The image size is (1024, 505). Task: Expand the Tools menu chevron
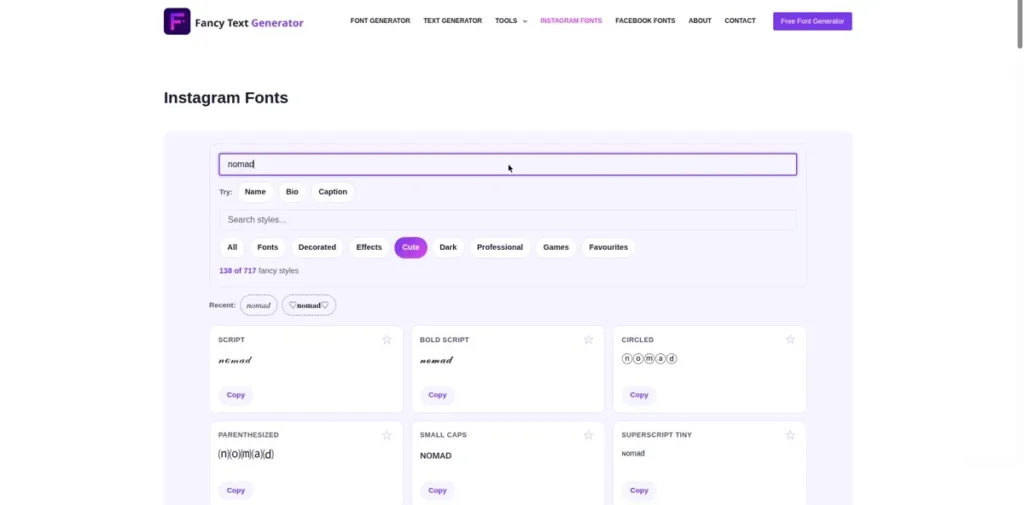525,22
